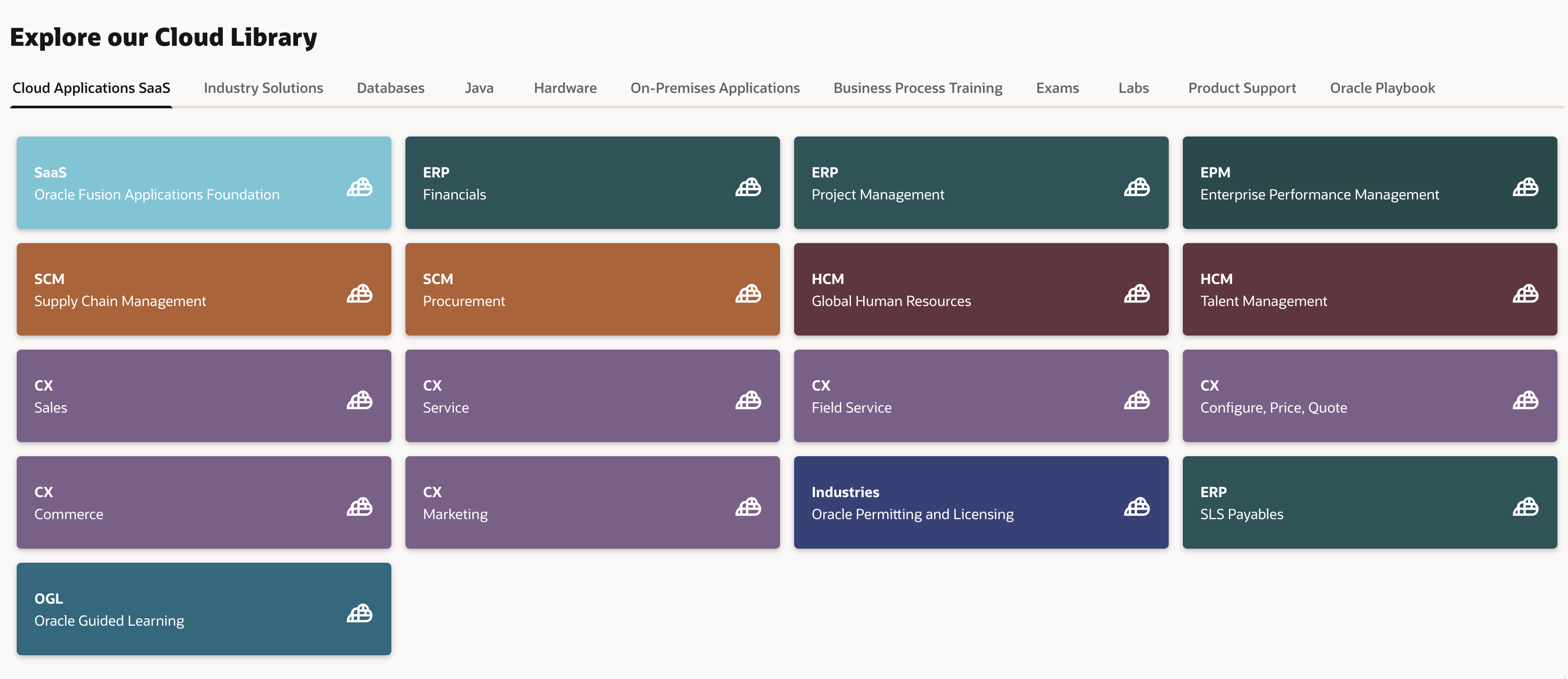Click the library icon on SLS Payables card
The image size is (1568, 679).
click(x=1525, y=507)
